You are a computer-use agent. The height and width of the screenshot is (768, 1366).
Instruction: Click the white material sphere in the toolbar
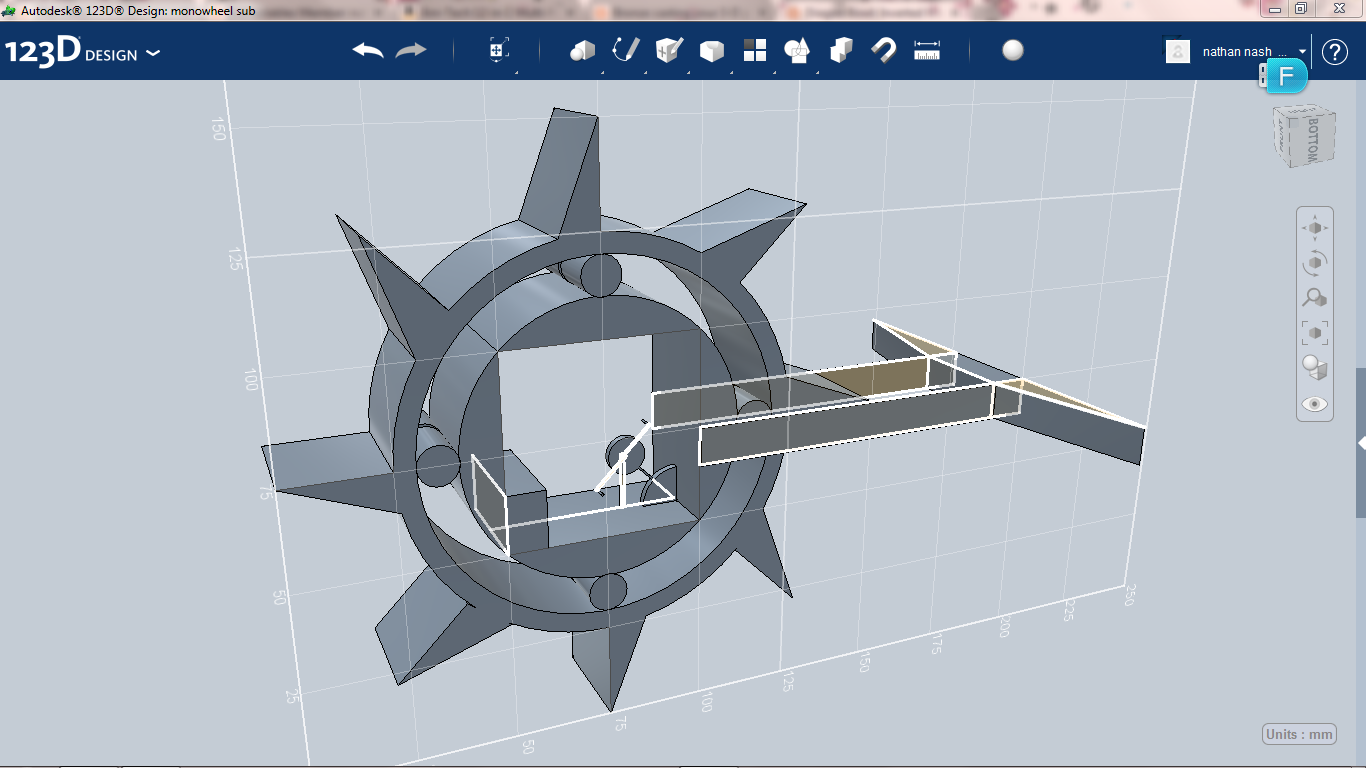click(x=1012, y=50)
